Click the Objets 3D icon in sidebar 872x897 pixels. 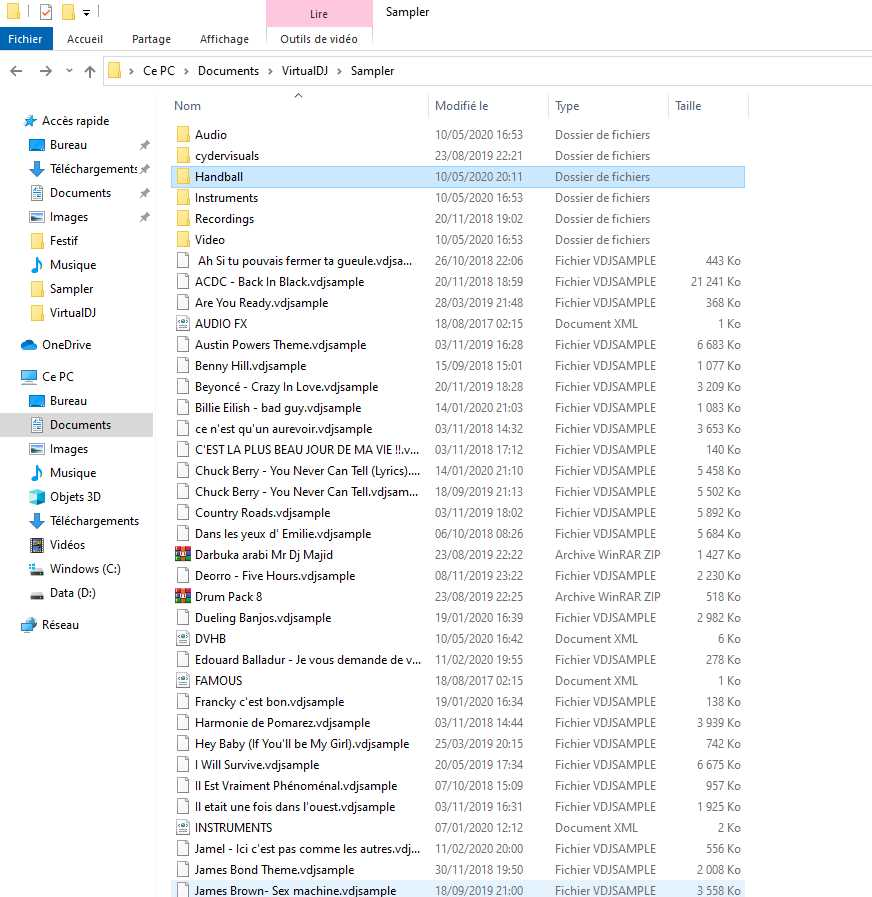click(37, 497)
